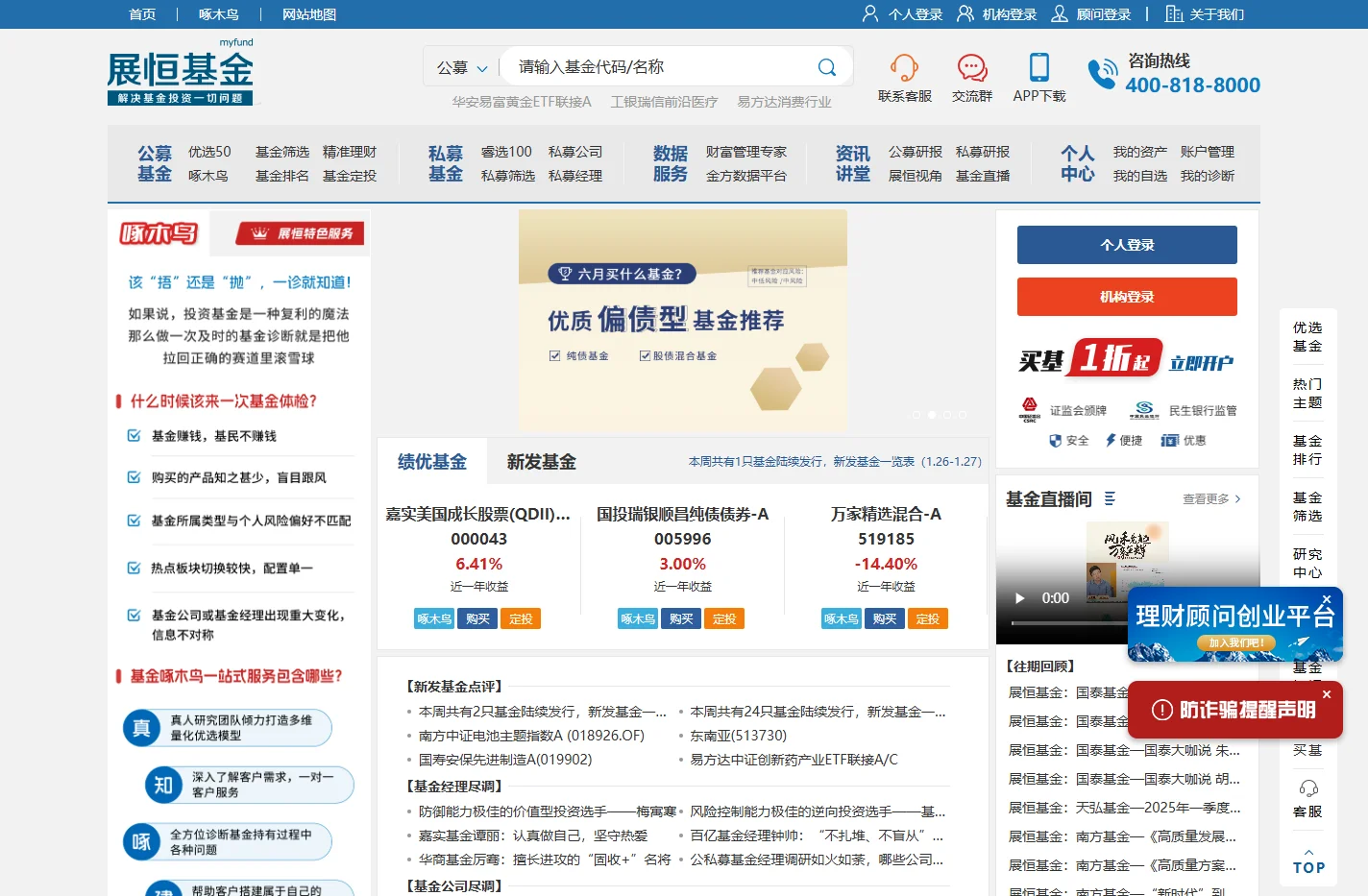1368x896 pixels.
Task: Click the 展恒特色服务 crown badge
Action: coord(301,233)
